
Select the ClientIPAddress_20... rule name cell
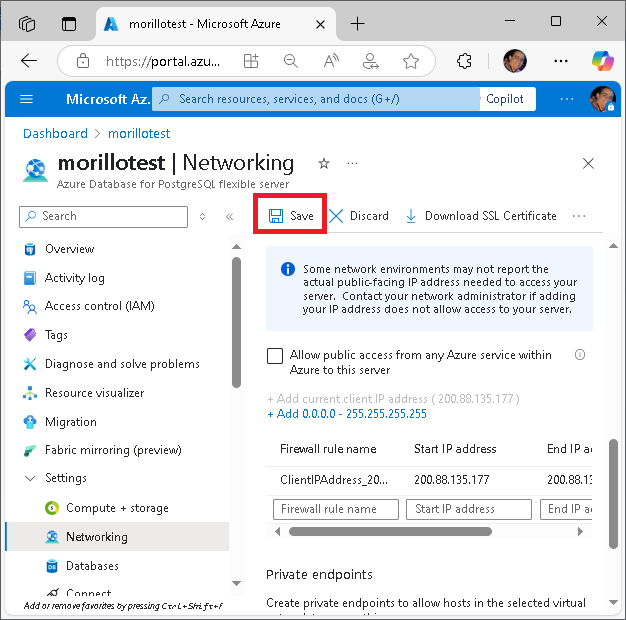[334, 479]
